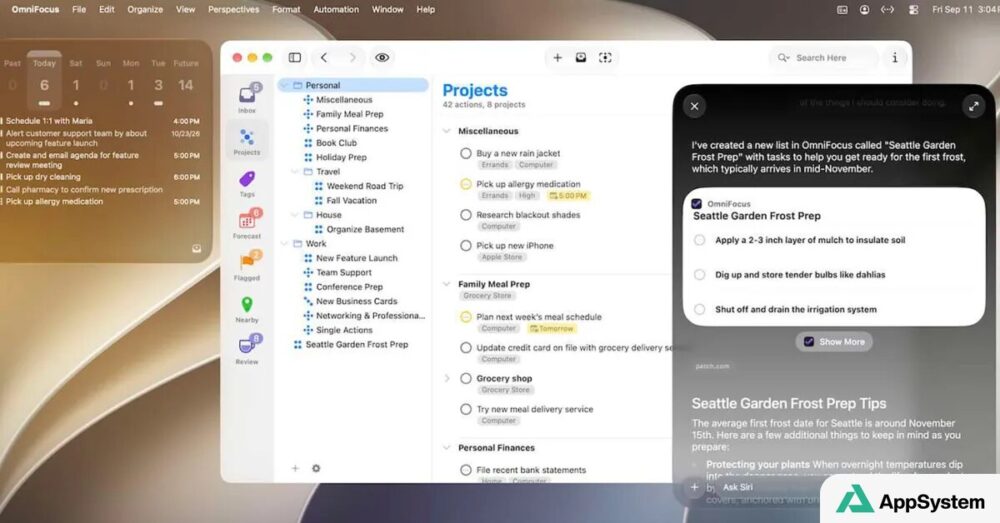Collapse the Personal Finances group

point(447,448)
